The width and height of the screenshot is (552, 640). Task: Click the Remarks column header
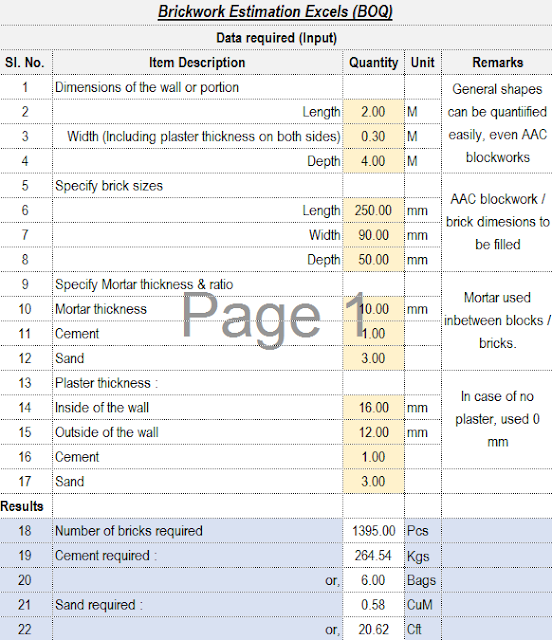[x=498, y=62]
